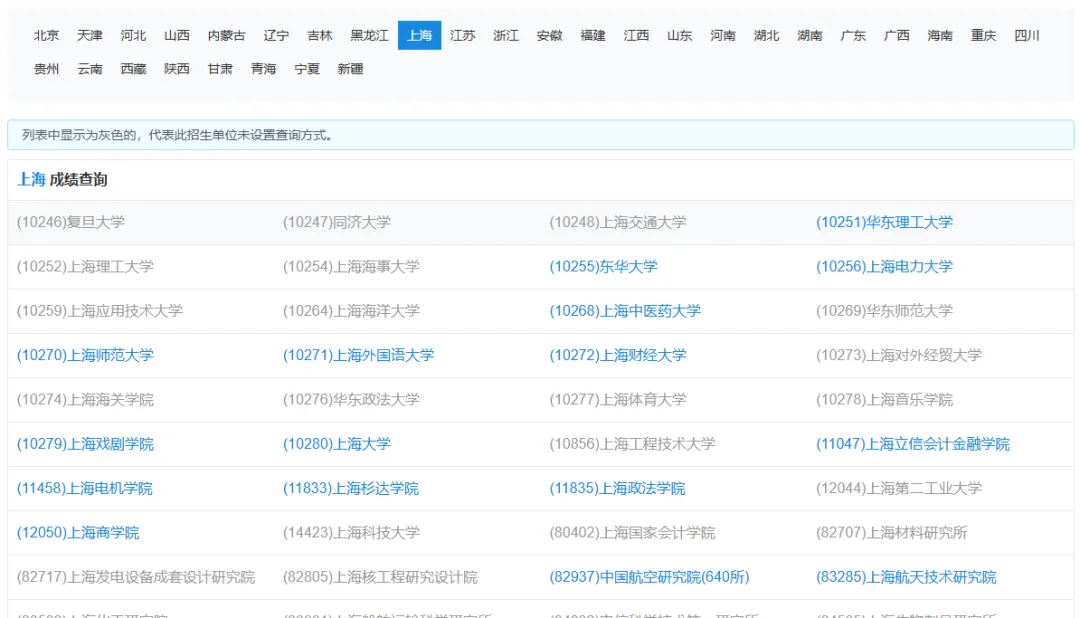Open the 陕西 tab
This screenshot has height=618, width=1080.
point(176,69)
